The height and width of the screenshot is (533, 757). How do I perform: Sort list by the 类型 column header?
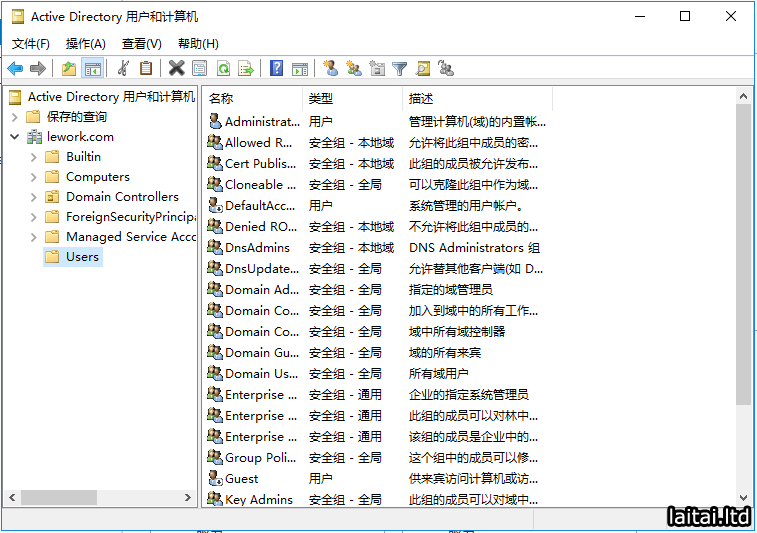pos(321,98)
